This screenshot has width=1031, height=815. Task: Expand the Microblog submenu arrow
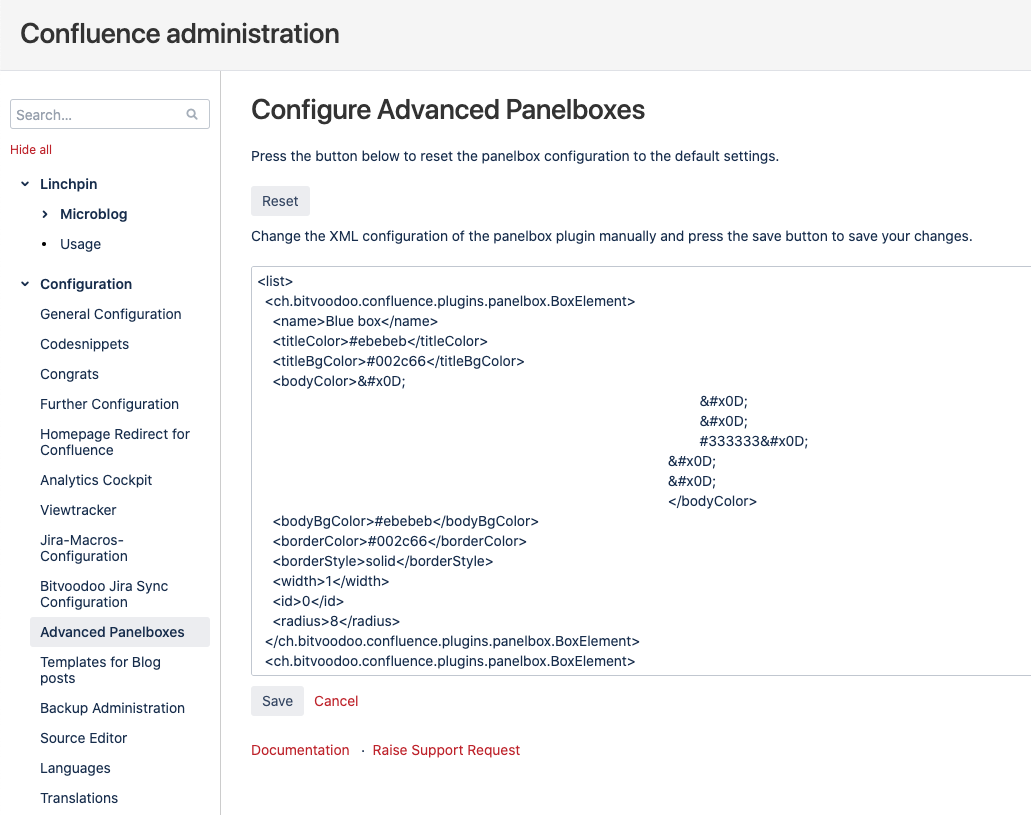(x=45, y=214)
